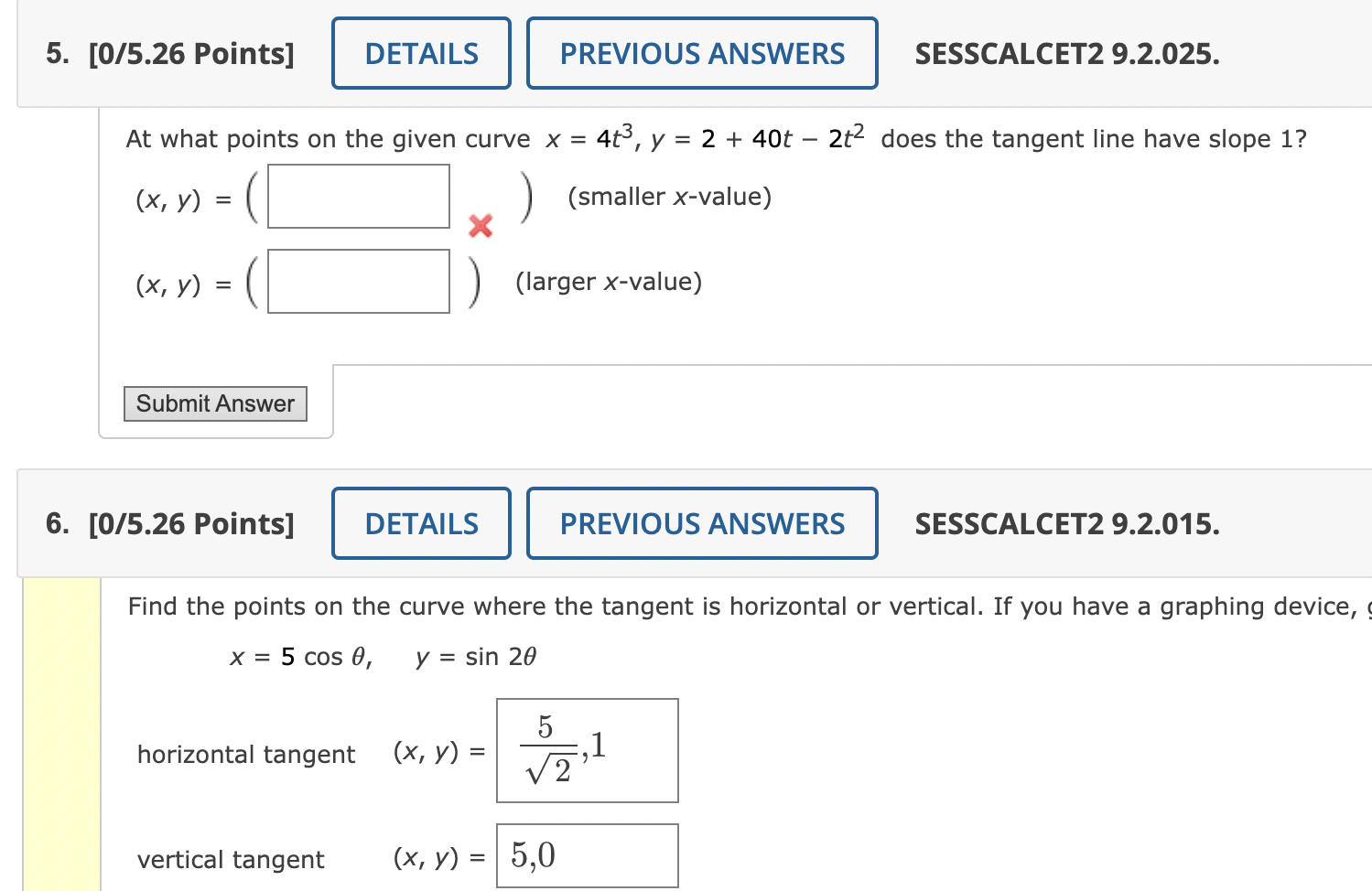Click the red incorrect answer X mark
1372x891 pixels.
[x=480, y=227]
